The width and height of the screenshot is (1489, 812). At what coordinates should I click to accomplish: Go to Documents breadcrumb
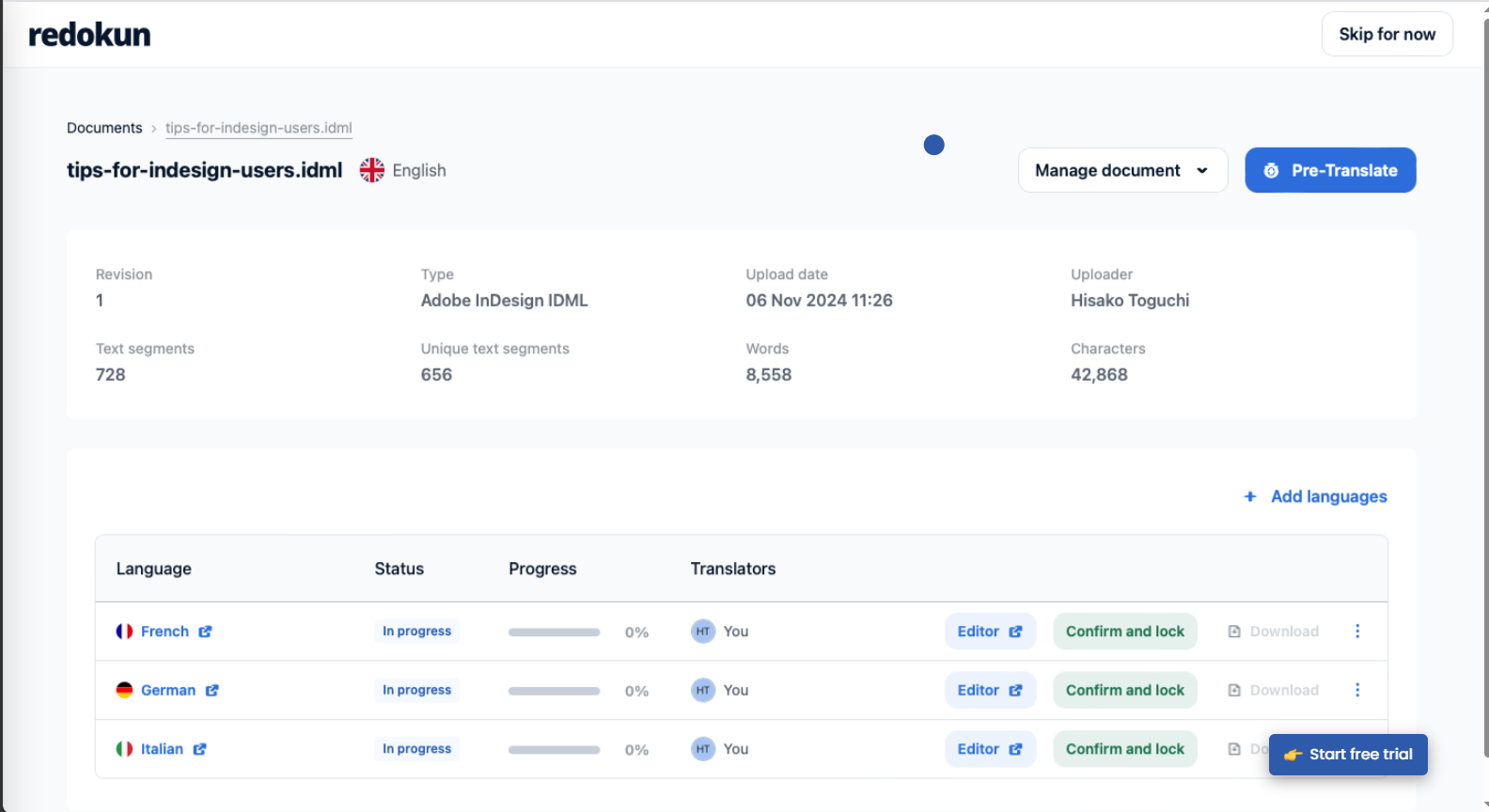104,128
